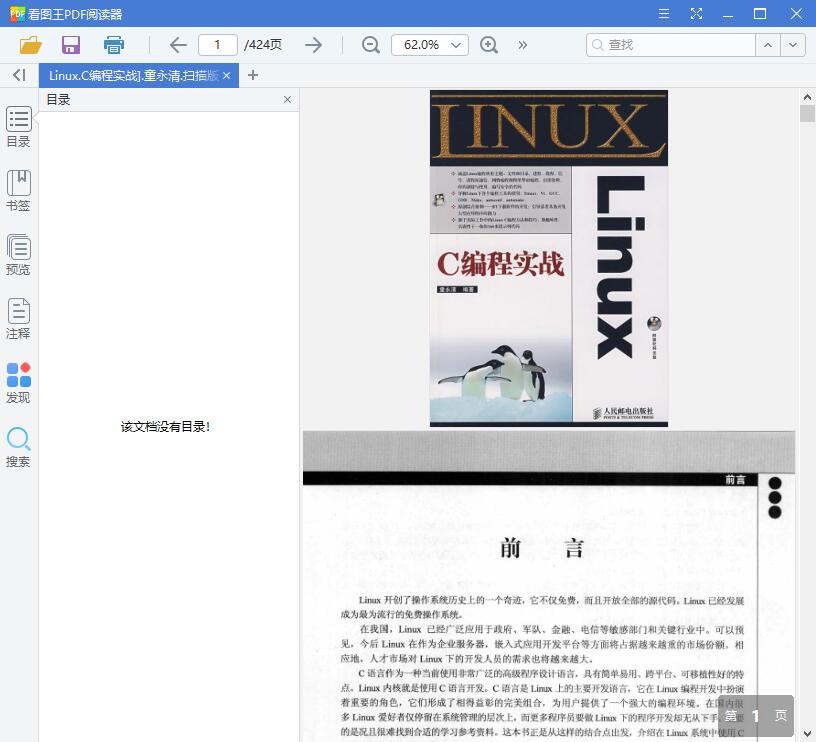Open the 预览 thumbnails sidebar panel
Image resolution: width=816 pixels, height=742 pixels.
point(19,255)
